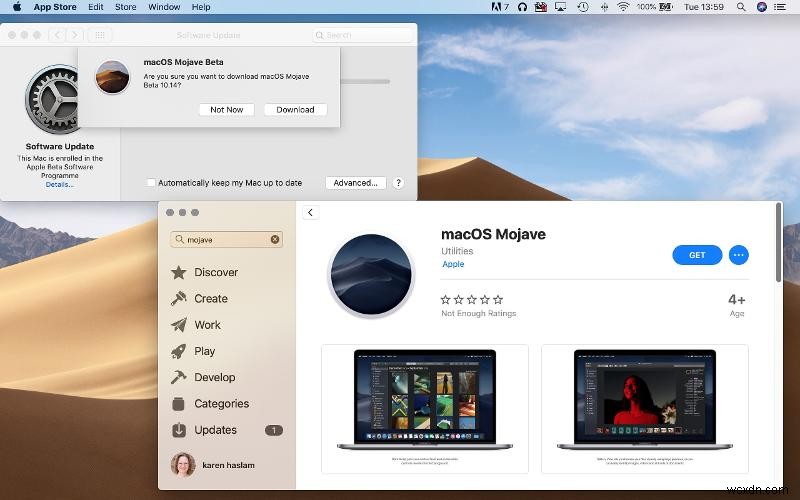Click Not Now in Mojave Beta dialog
800x500 pixels.
[x=227, y=110]
